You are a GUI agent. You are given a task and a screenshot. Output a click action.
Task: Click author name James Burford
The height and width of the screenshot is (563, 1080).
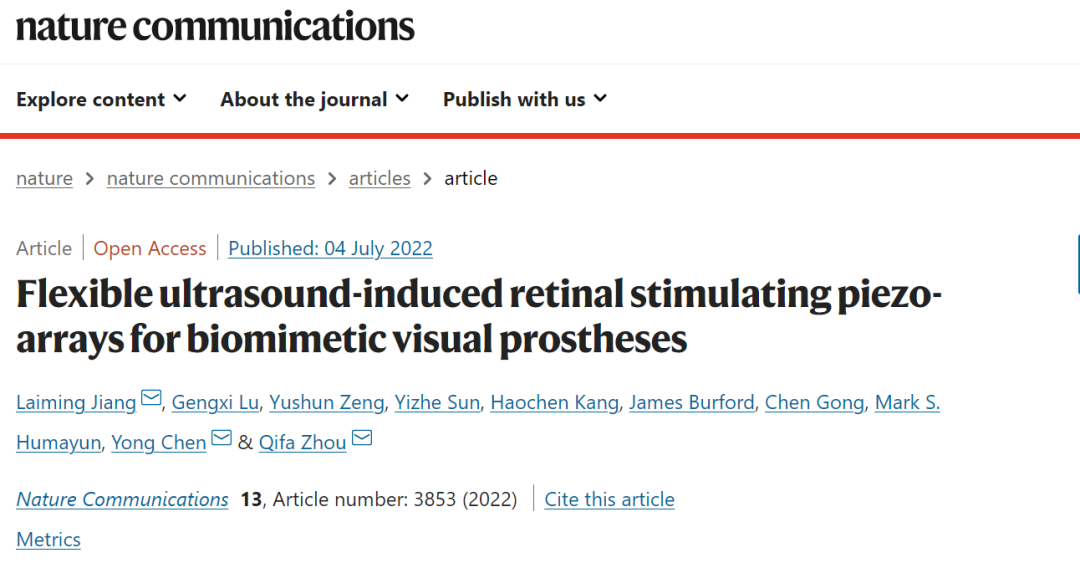pyautogui.click(x=692, y=402)
